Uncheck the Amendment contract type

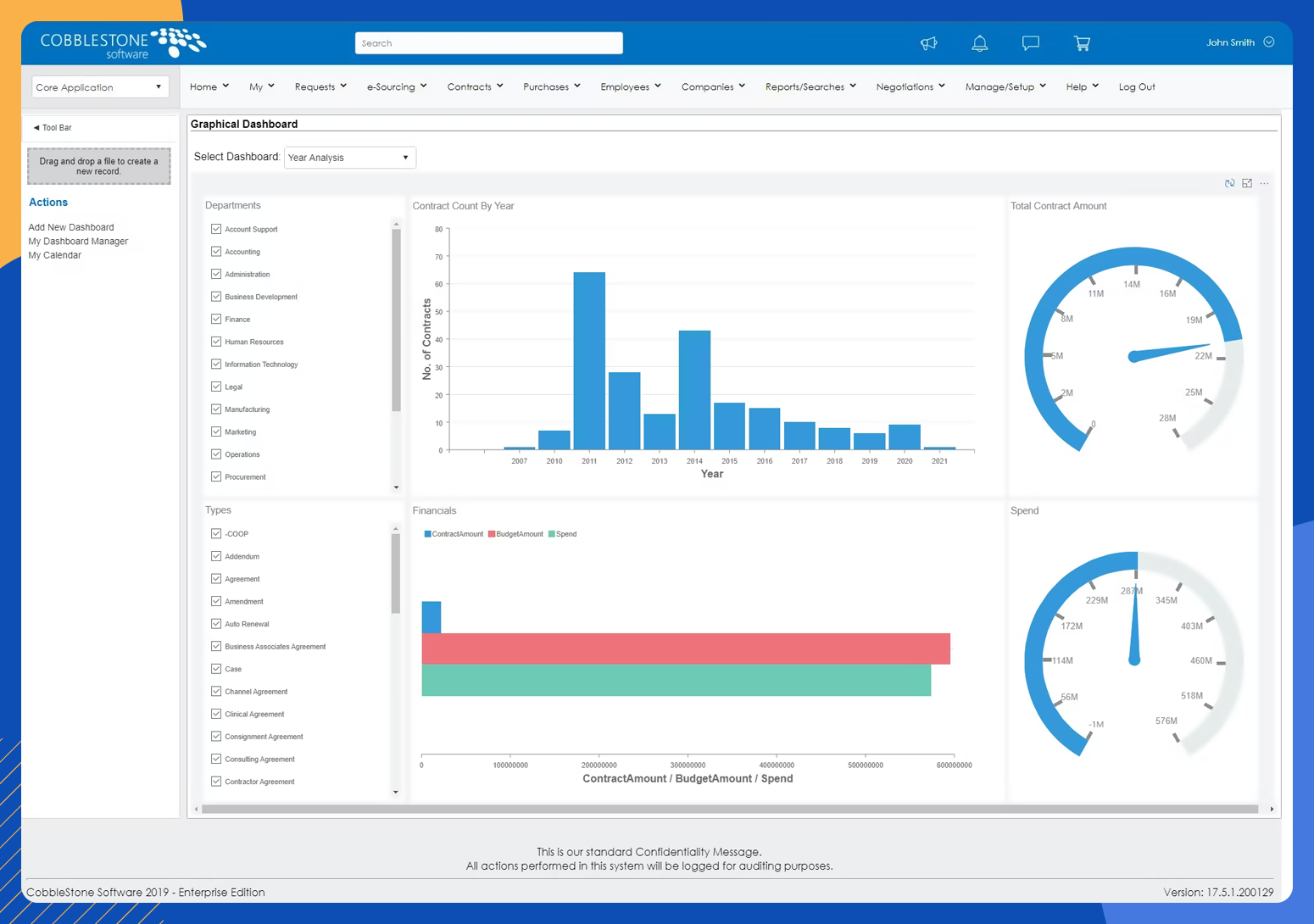click(x=216, y=601)
